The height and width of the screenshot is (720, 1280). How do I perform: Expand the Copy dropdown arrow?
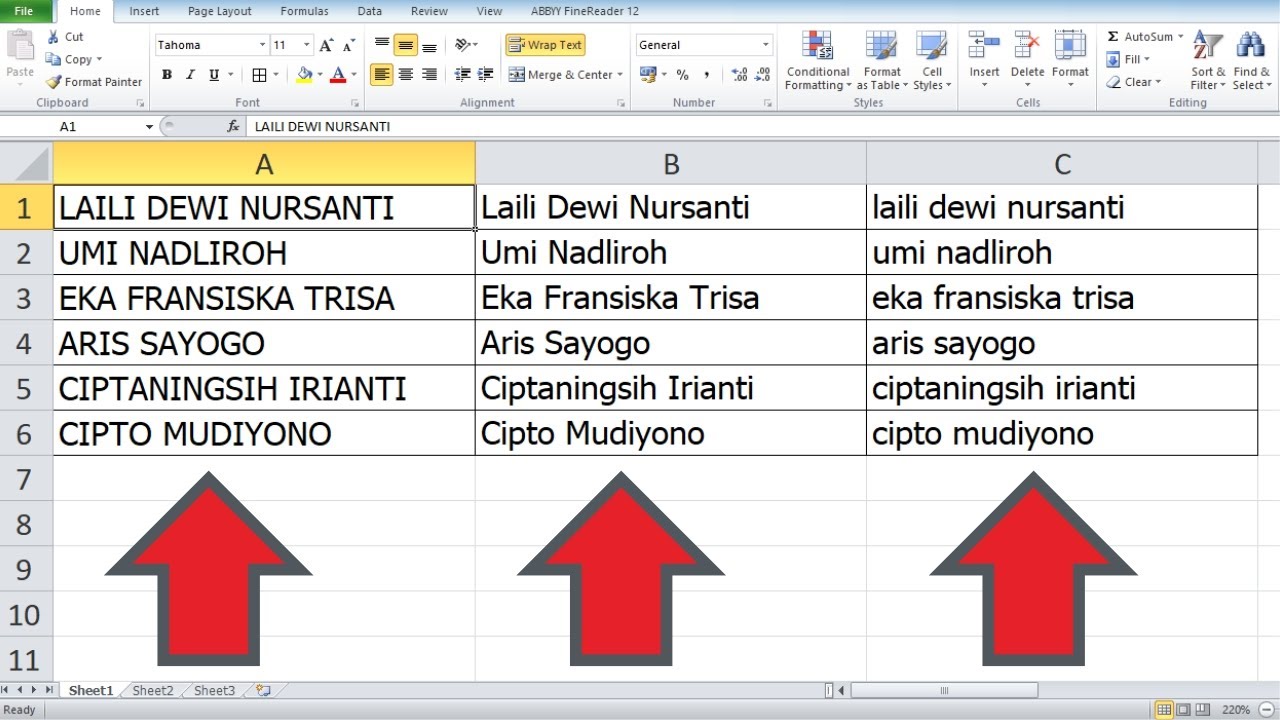coord(99,60)
